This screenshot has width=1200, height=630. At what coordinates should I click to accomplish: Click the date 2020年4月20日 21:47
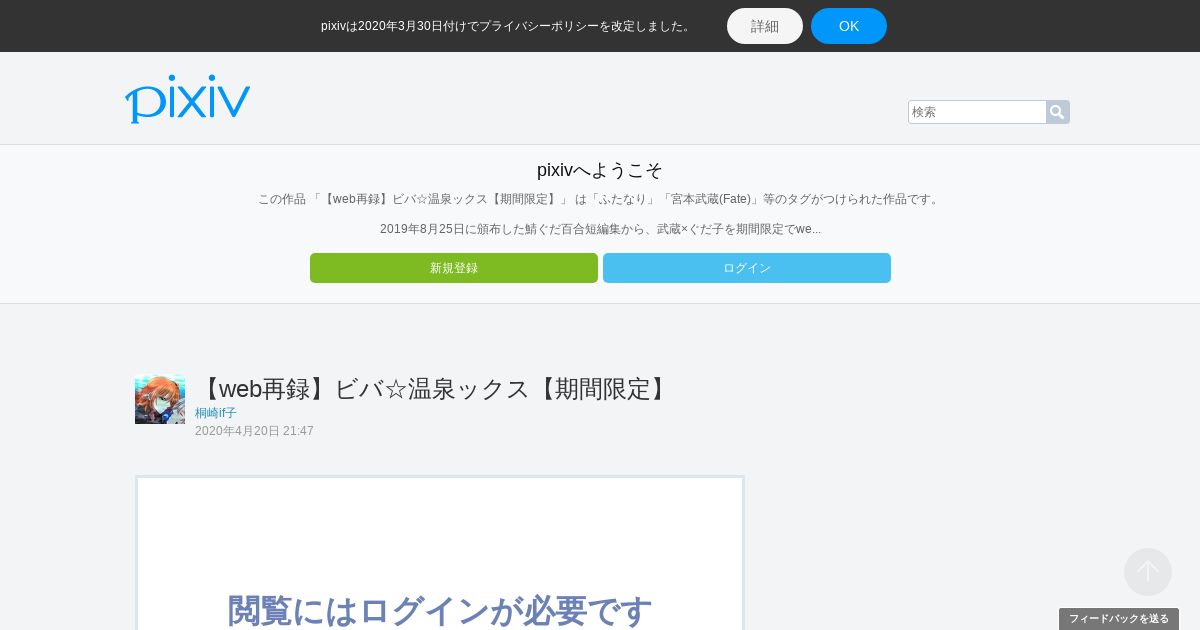[x=254, y=431]
